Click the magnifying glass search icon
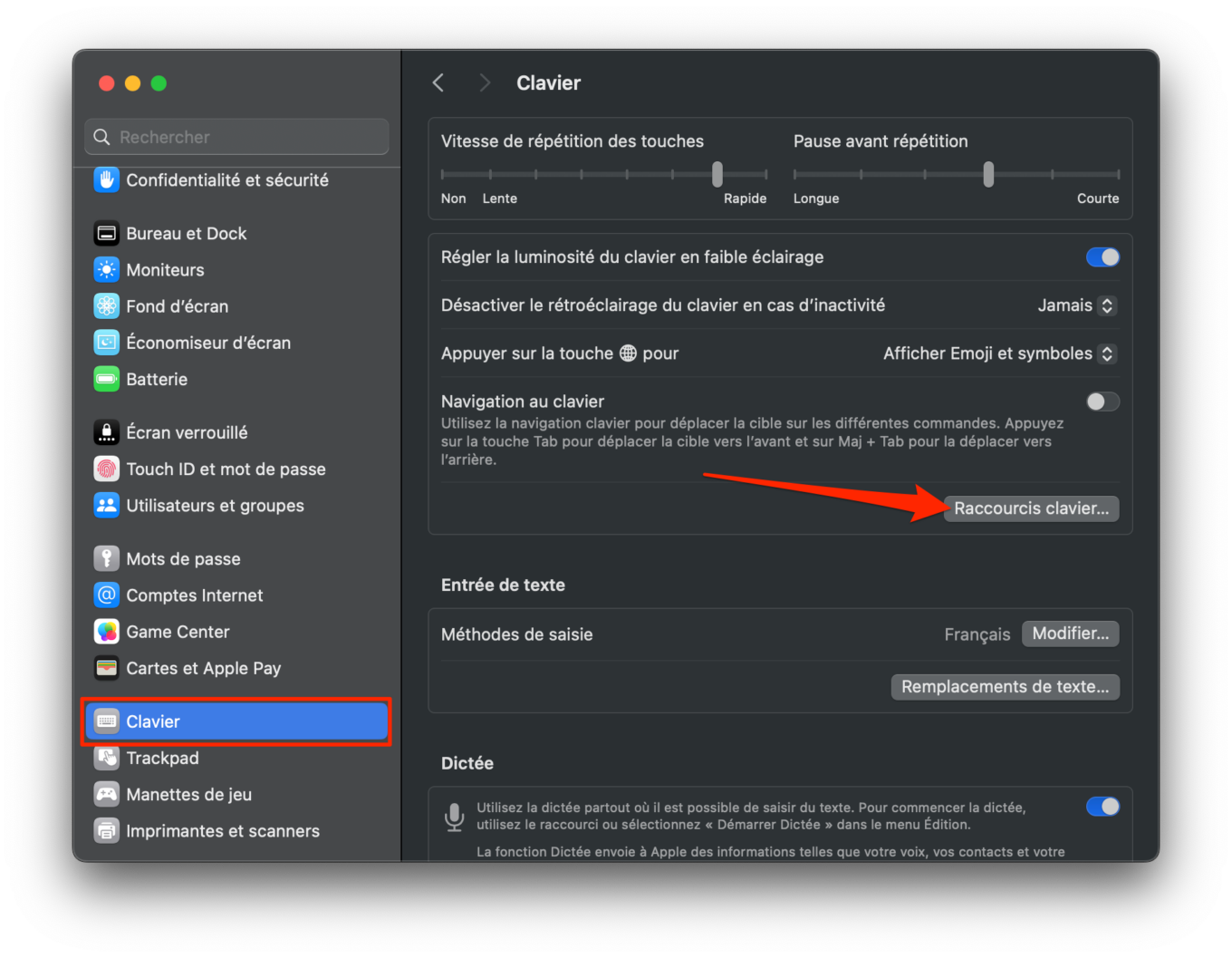The height and width of the screenshot is (958, 1232). pyautogui.click(x=101, y=137)
